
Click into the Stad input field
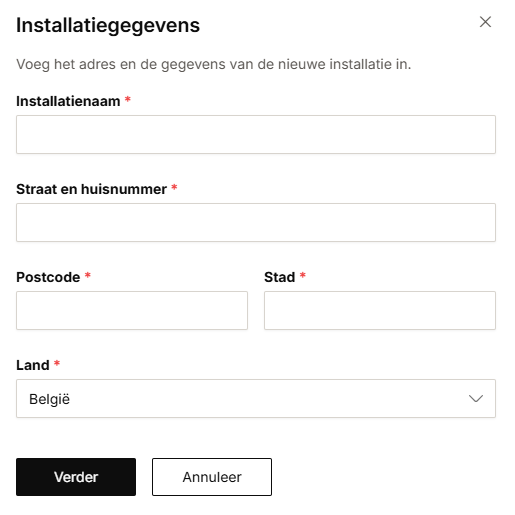pyautogui.click(x=380, y=310)
